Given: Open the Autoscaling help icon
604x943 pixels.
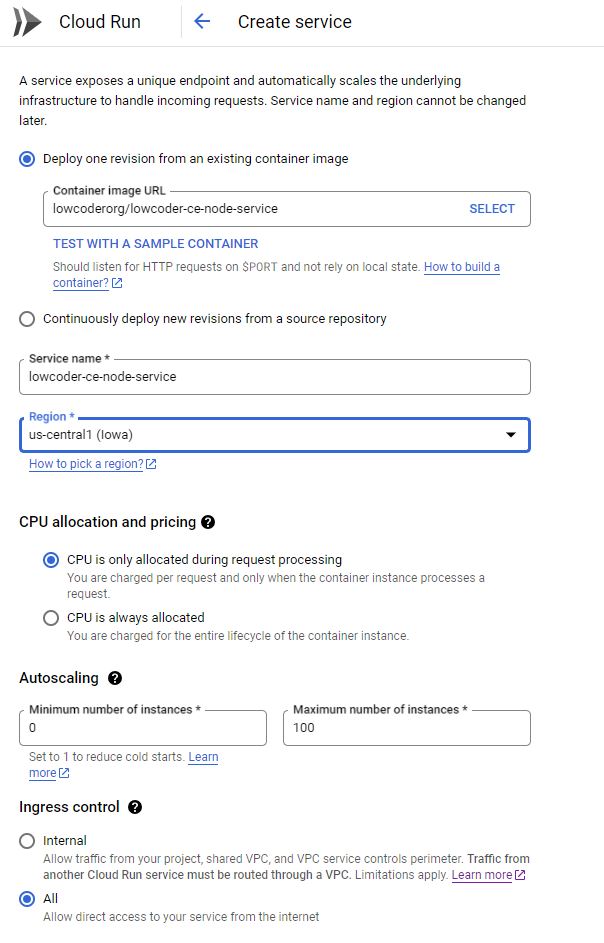Looking at the screenshot, I should 115,678.
